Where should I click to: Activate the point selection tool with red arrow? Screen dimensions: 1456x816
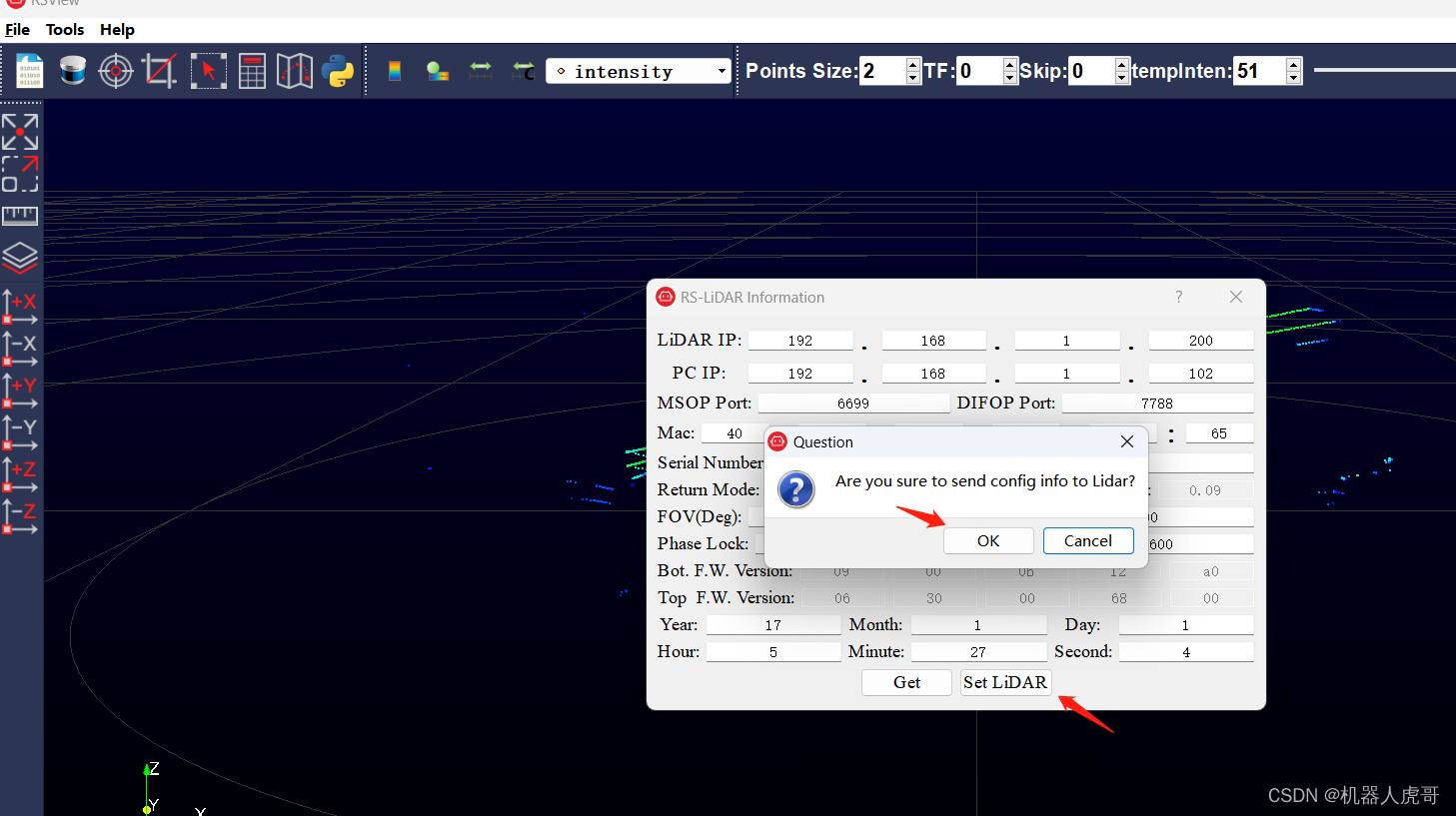click(208, 71)
